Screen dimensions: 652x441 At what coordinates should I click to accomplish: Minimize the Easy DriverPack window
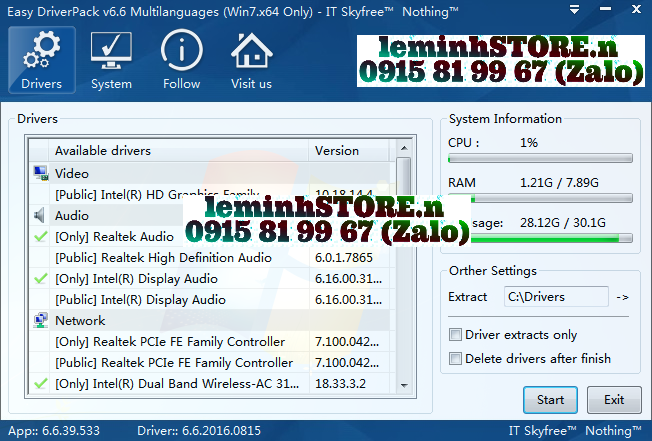click(x=605, y=9)
